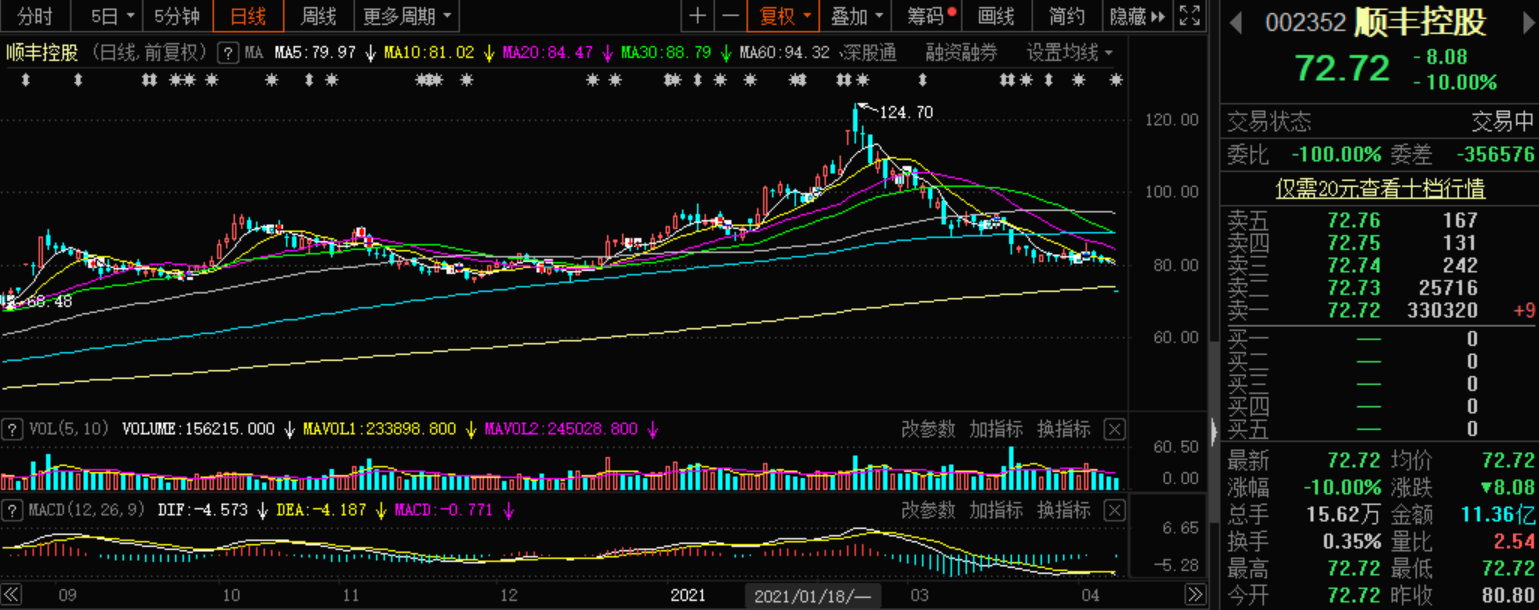Close the VOL indicator panel
1539x610 pixels.
[x=1114, y=430]
